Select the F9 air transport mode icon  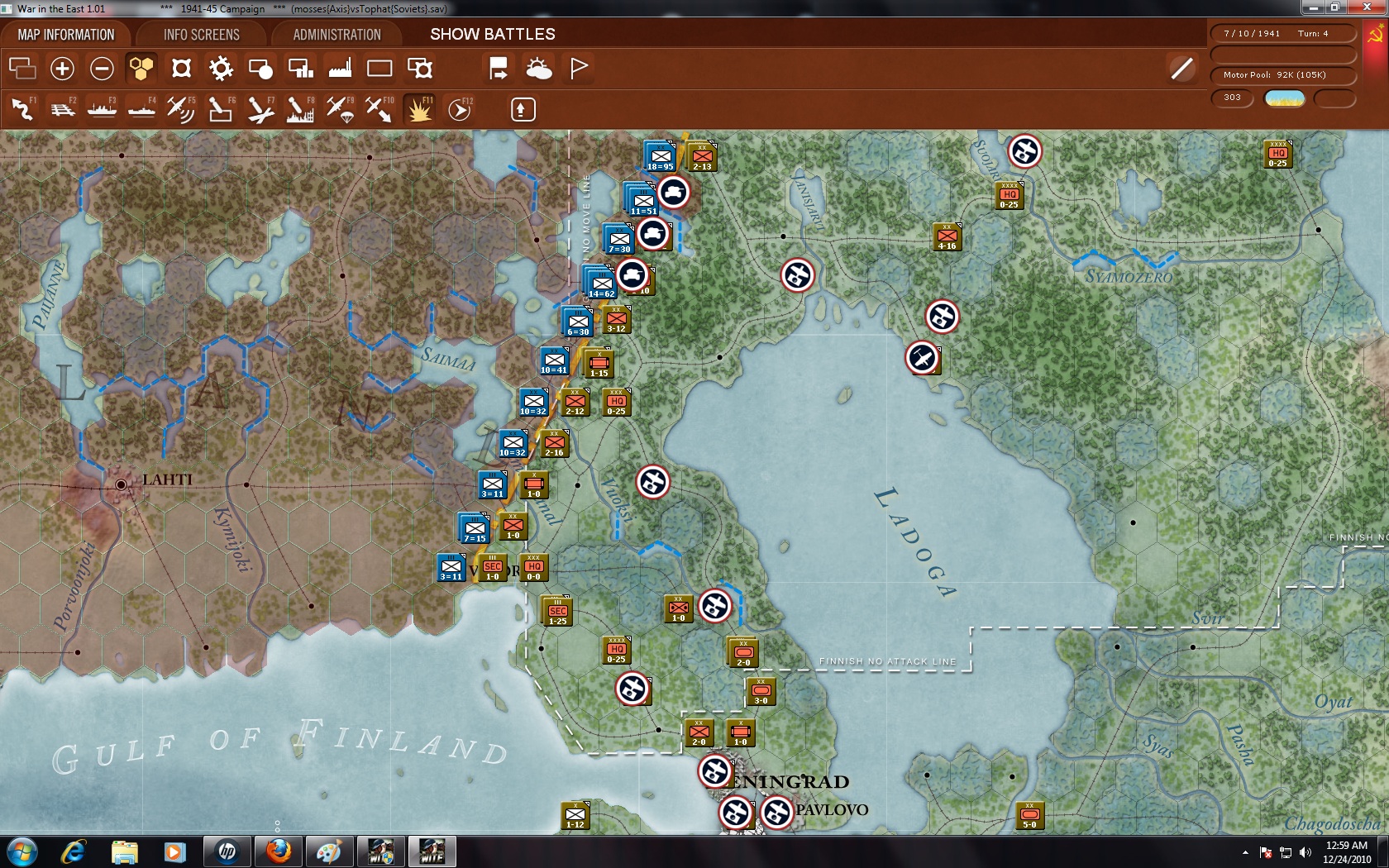point(340,109)
